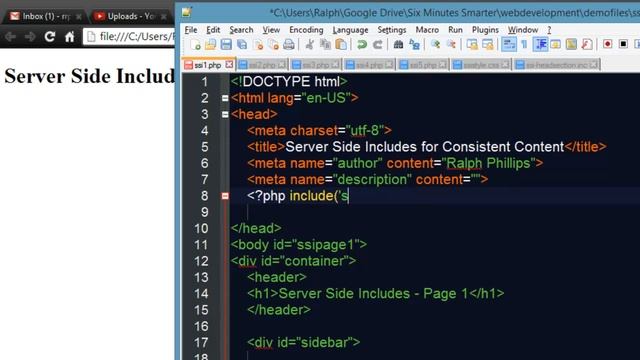The height and width of the screenshot is (360, 640).
Task: Toggle Show All Characters pilcrow button
Action: click(x=524, y=44)
